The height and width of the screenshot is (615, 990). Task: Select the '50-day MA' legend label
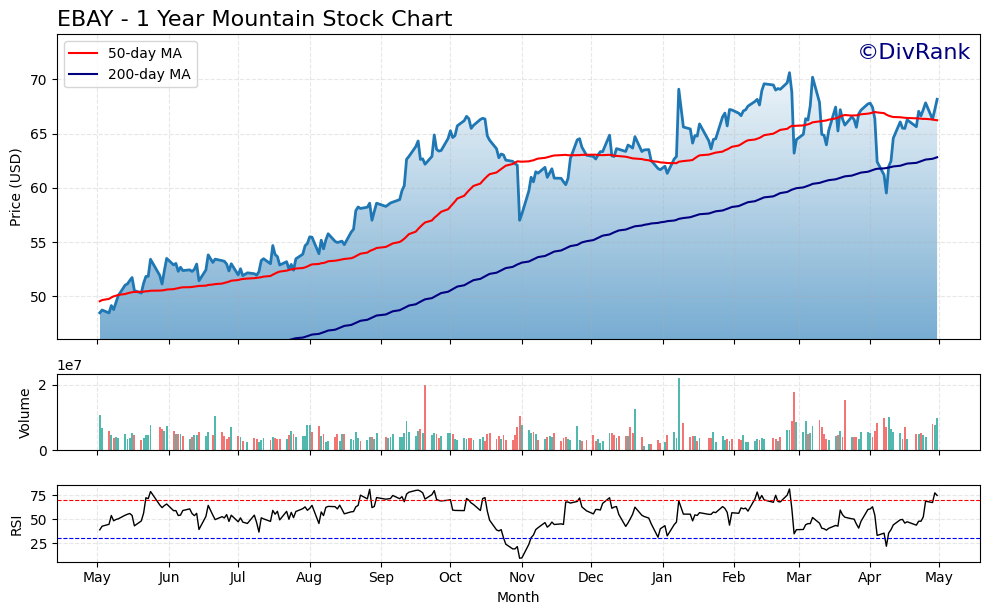(x=145, y=53)
